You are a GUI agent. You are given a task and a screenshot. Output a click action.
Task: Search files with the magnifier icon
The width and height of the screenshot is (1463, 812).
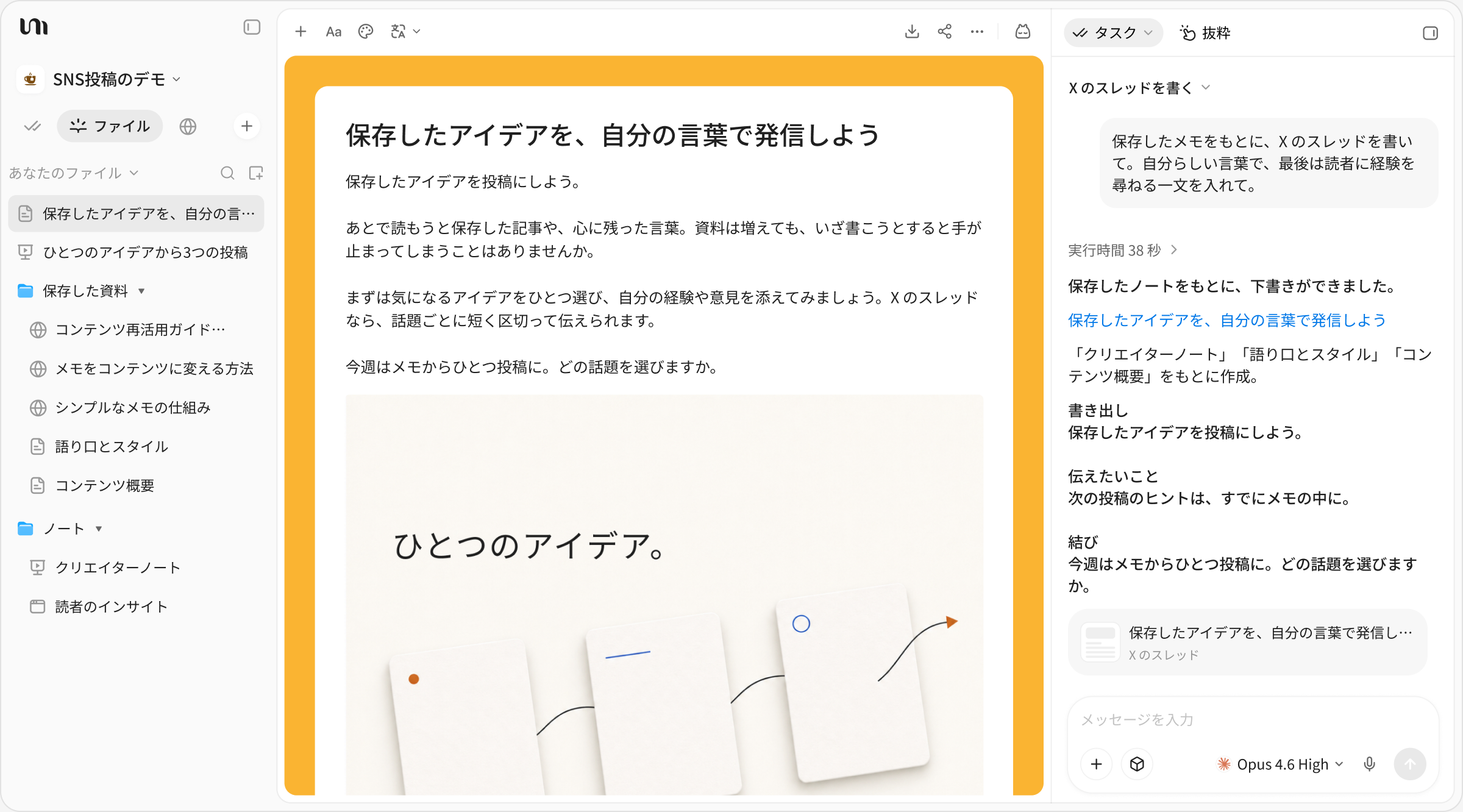pos(227,173)
